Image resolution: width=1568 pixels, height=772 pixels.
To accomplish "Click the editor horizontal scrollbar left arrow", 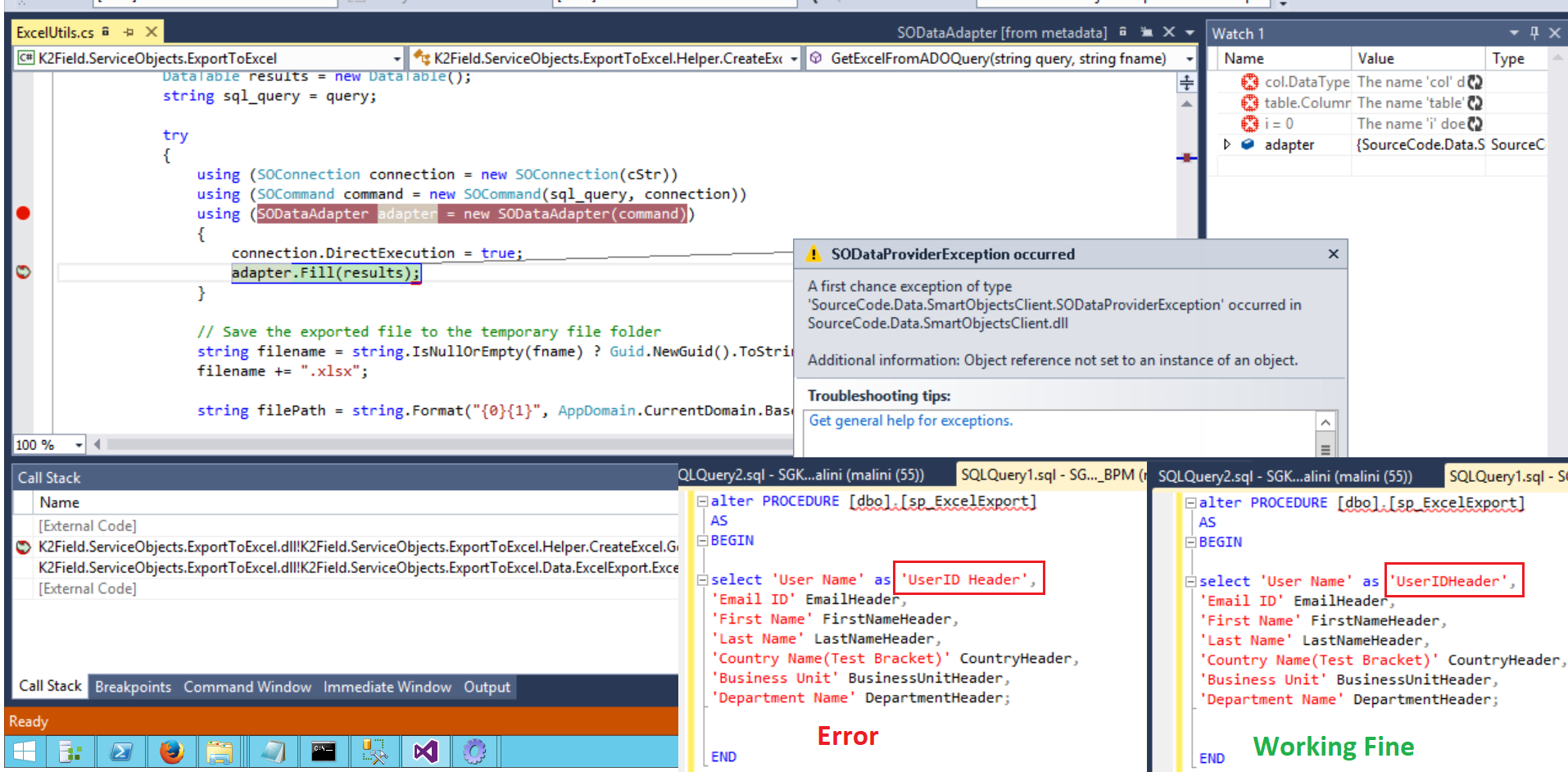I will [97, 444].
